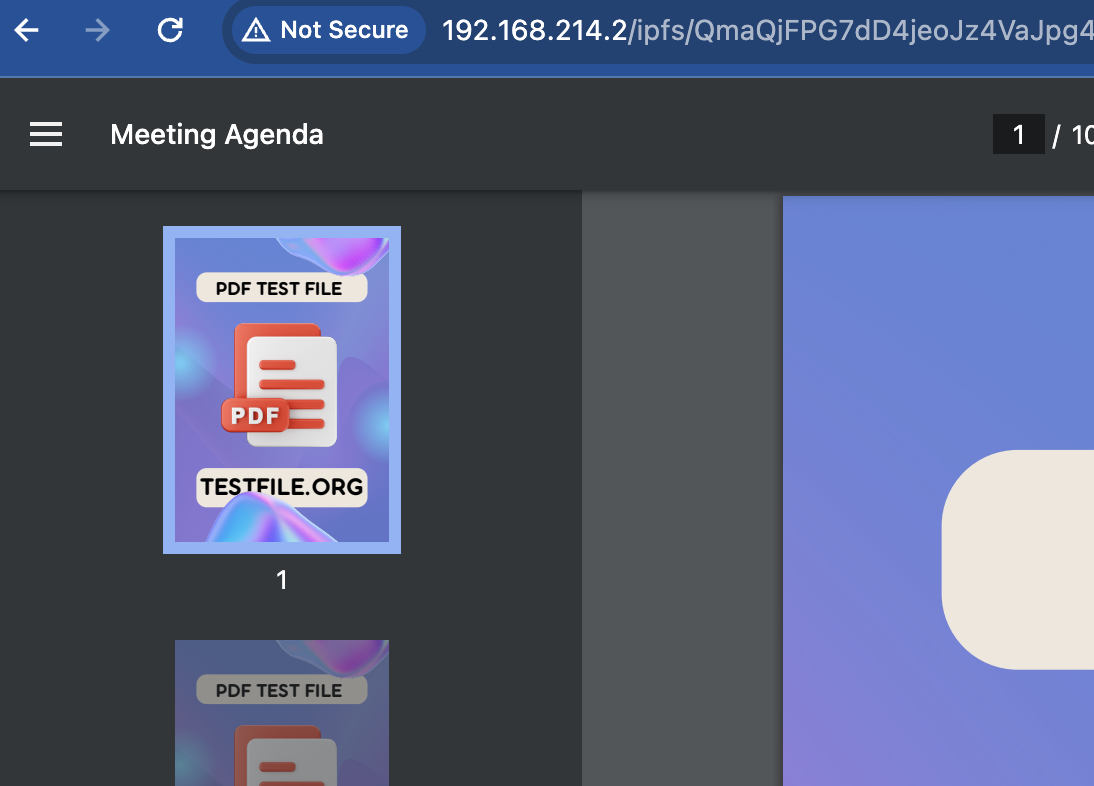The height and width of the screenshot is (786, 1094).
Task: Click the browser forward arrow
Action: point(98,30)
